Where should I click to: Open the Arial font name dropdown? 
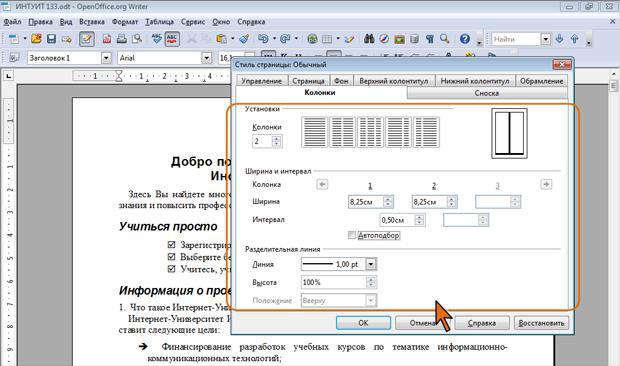click(206, 58)
